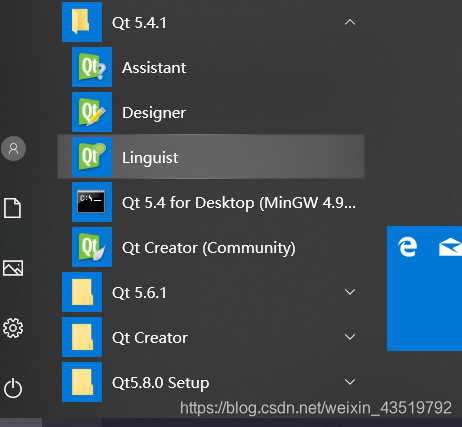462x427 pixels.
Task: Expand the Qt Creator folder chevron
Action: pyautogui.click(x=350, y=337)
